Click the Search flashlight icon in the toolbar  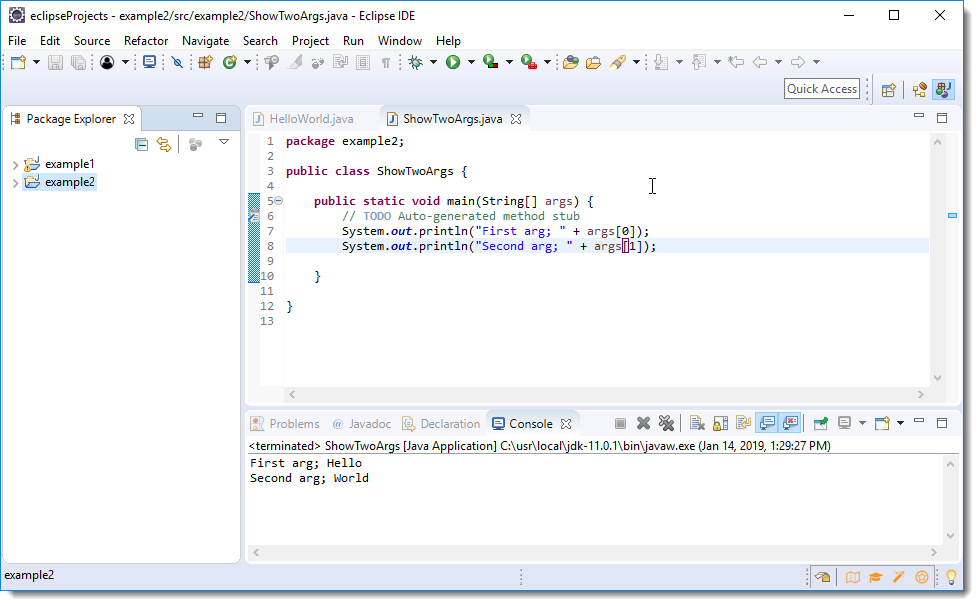[x=617, y=62]
